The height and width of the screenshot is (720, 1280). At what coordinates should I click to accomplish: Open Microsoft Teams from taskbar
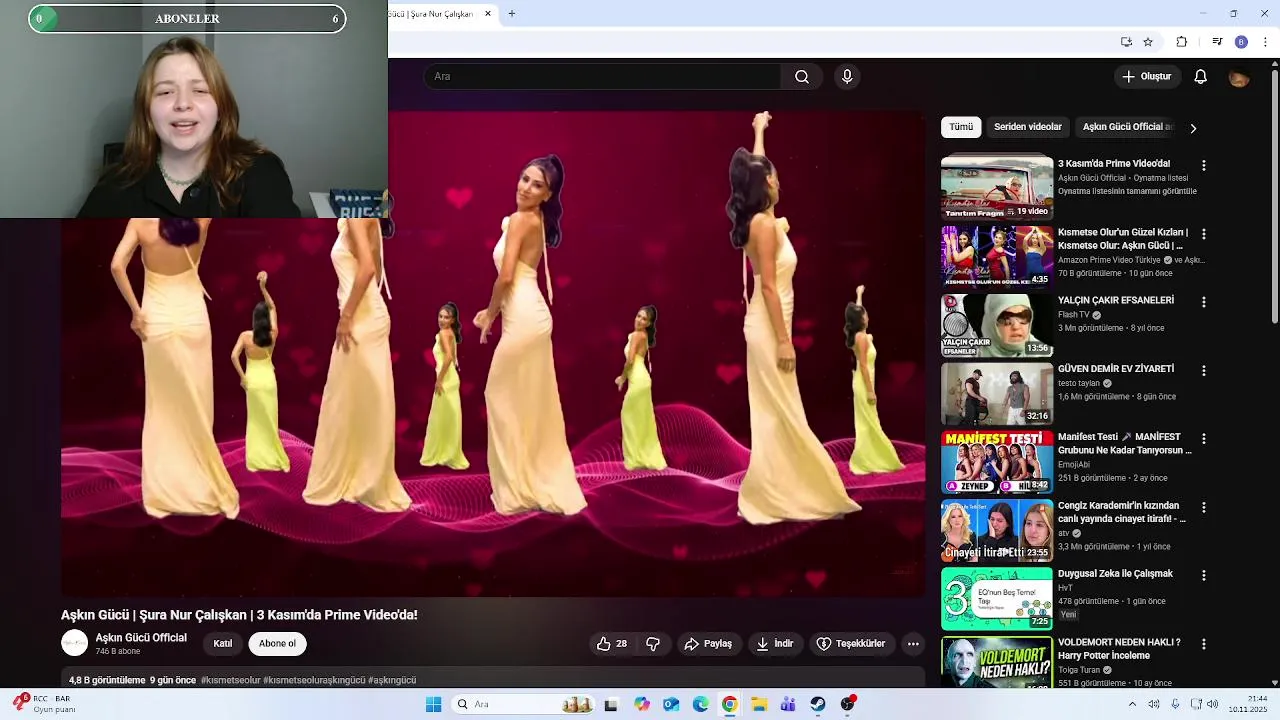click(x=788, y=704)
